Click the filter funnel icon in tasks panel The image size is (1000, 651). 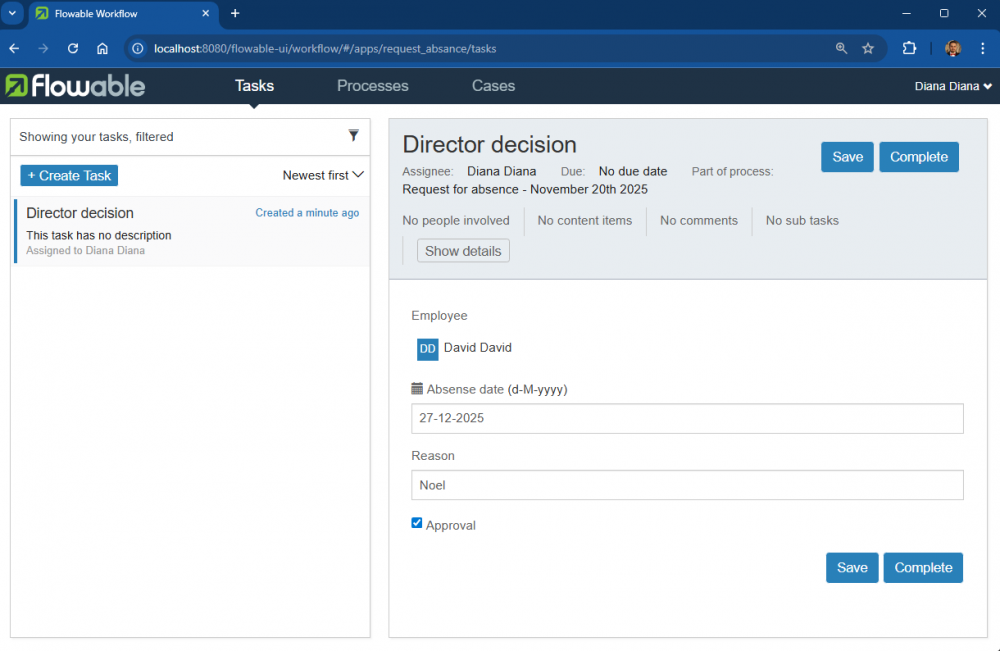(x=353, y=136)
